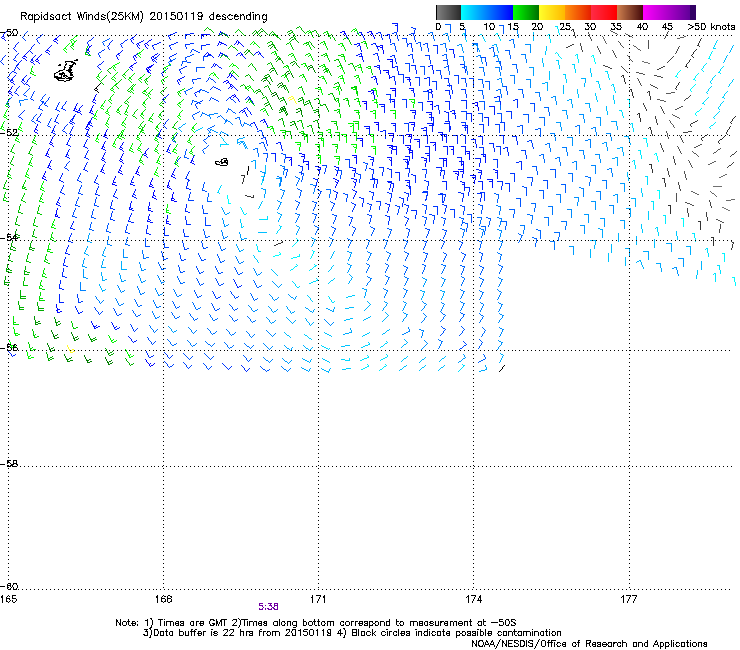Click the '177' longitude axis label
This screenshot has width=740, height=650.
tap(628, 599)
